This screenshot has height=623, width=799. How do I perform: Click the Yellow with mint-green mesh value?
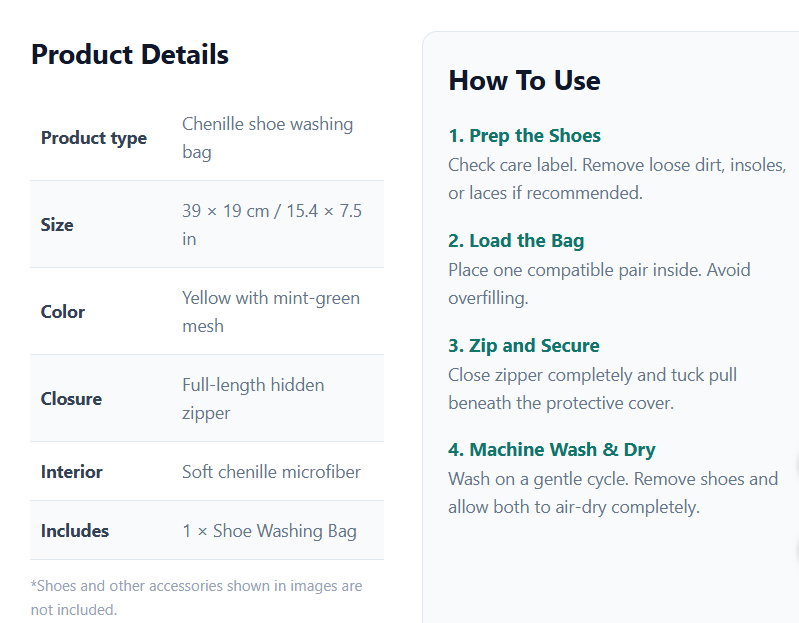(271, 312)
